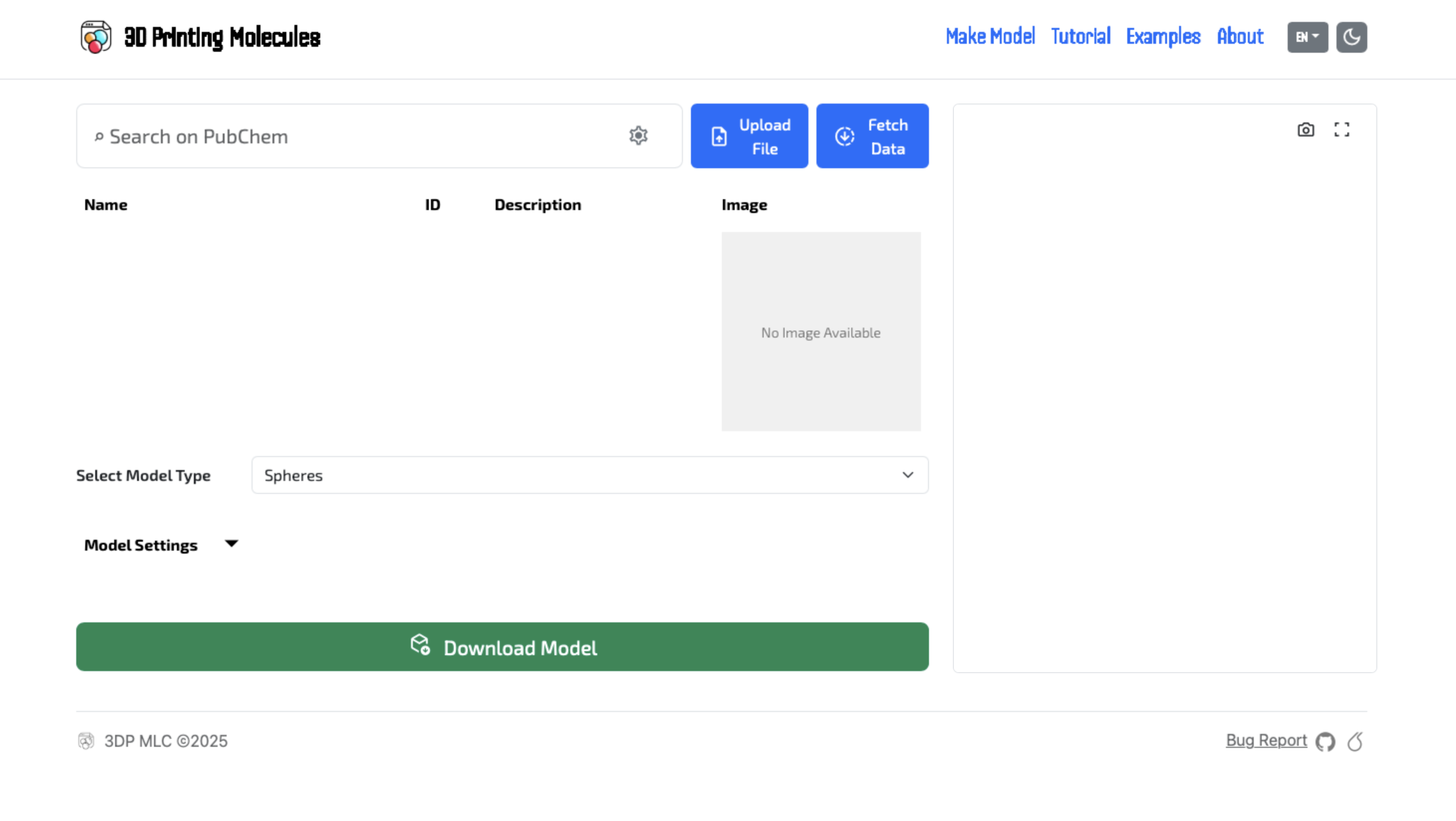Open the About page
This screenshot has width=1456, height=821.
[1240, 37]
